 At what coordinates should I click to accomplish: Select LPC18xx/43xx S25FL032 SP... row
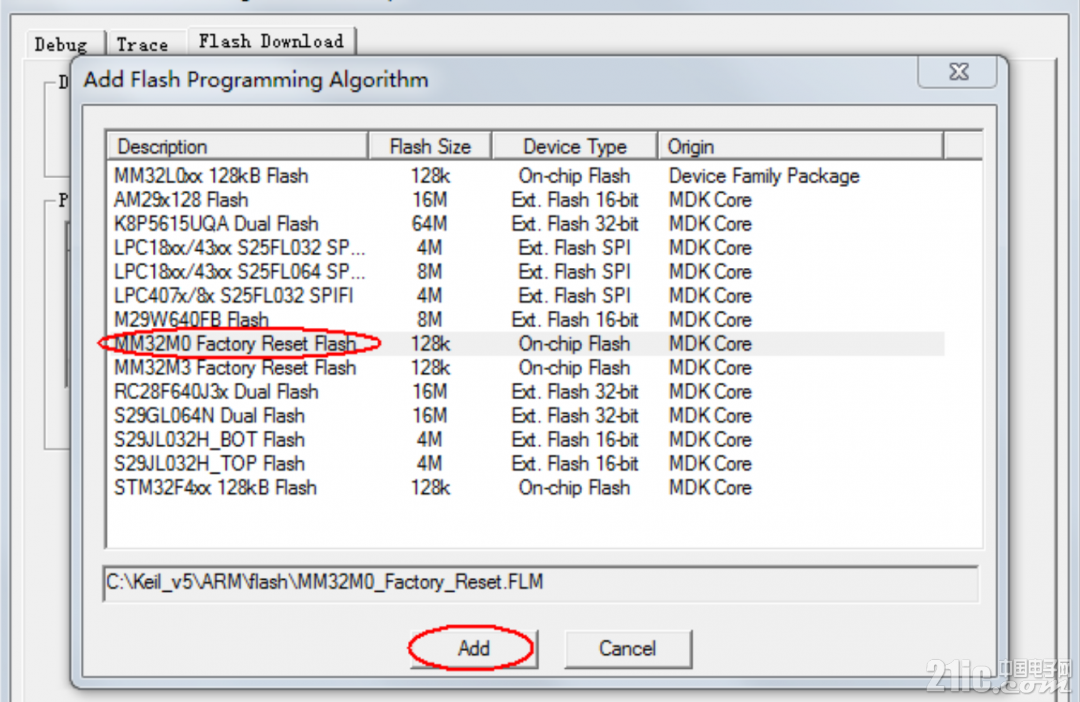(x=526, y=248)
